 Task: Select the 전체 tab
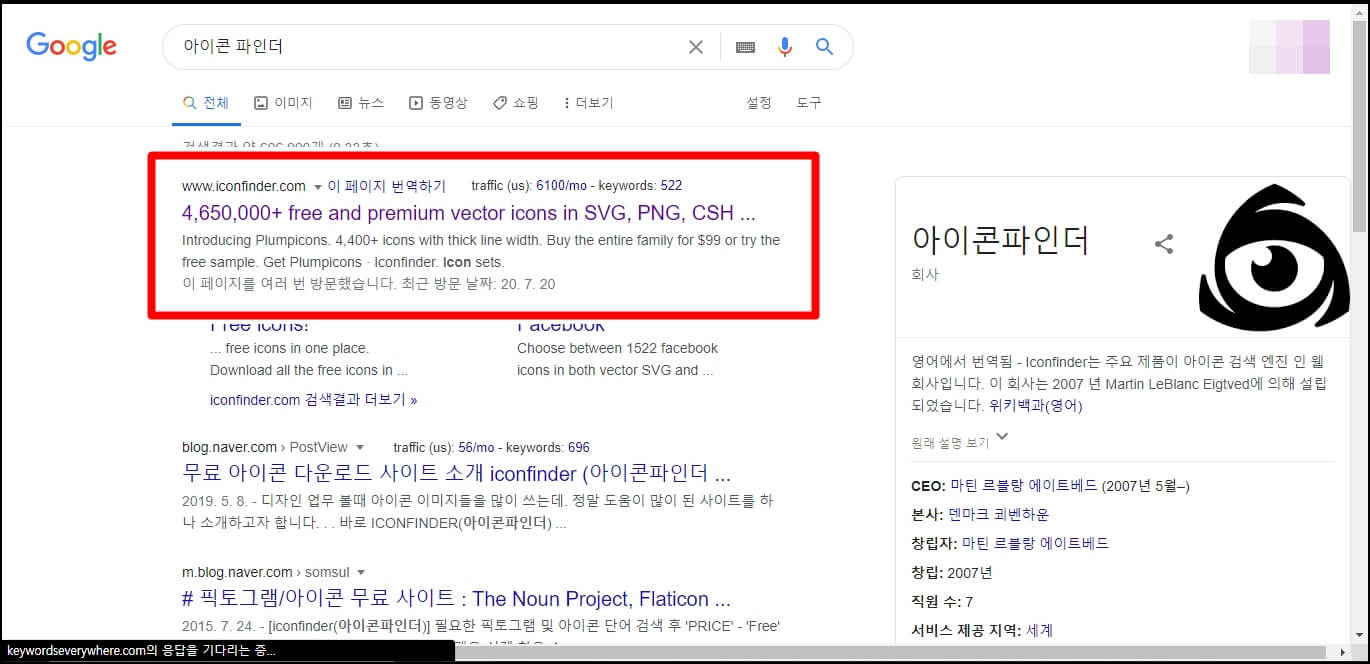[206, 103]
